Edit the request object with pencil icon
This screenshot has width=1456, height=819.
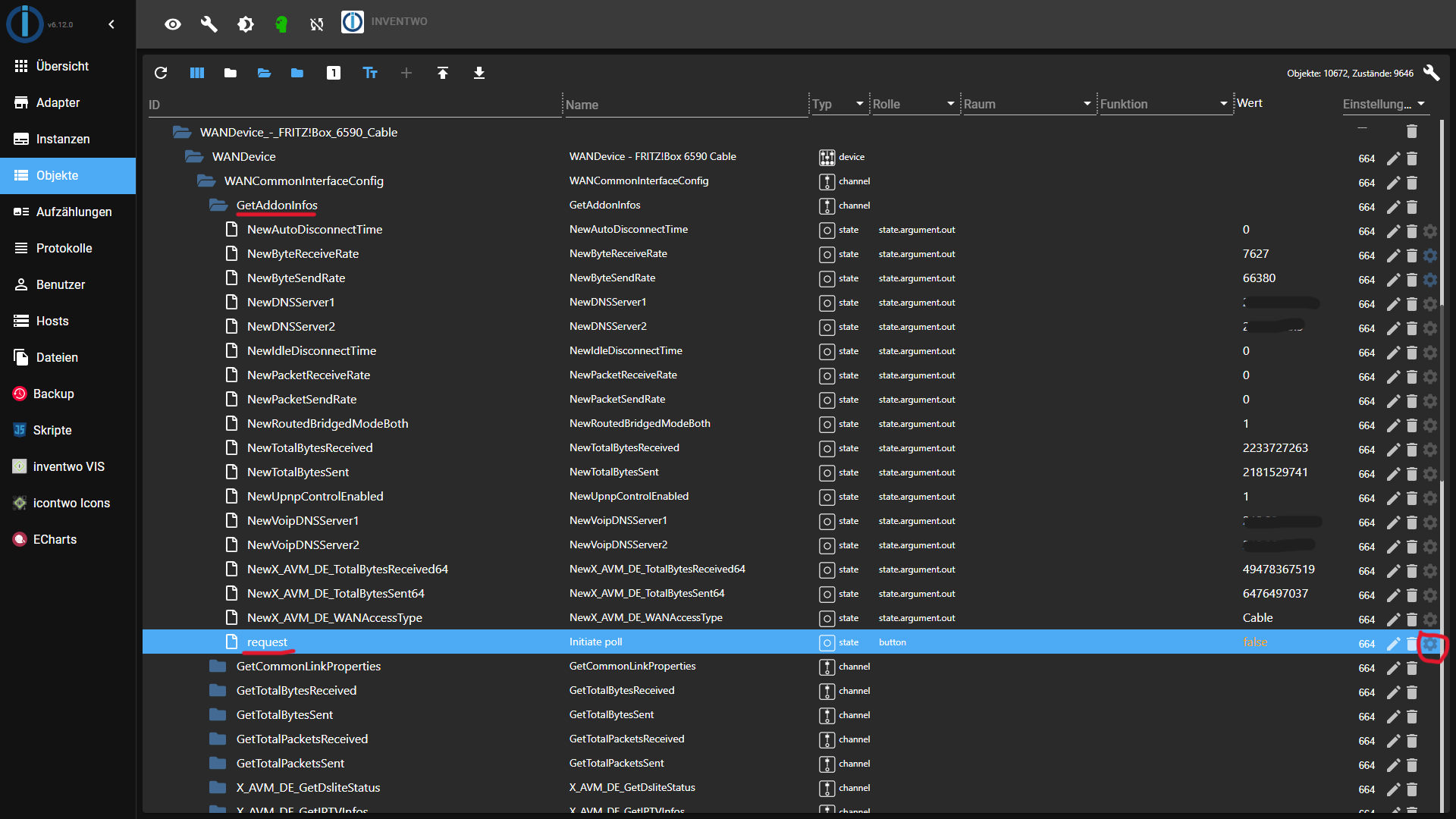click(1394, 644)
